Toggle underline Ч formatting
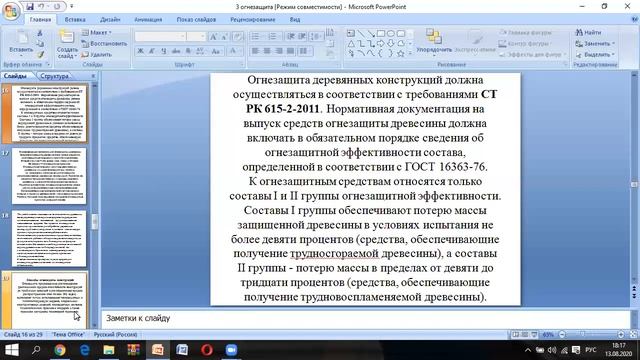This screenshot has width=640, height=360. point(164,51)
